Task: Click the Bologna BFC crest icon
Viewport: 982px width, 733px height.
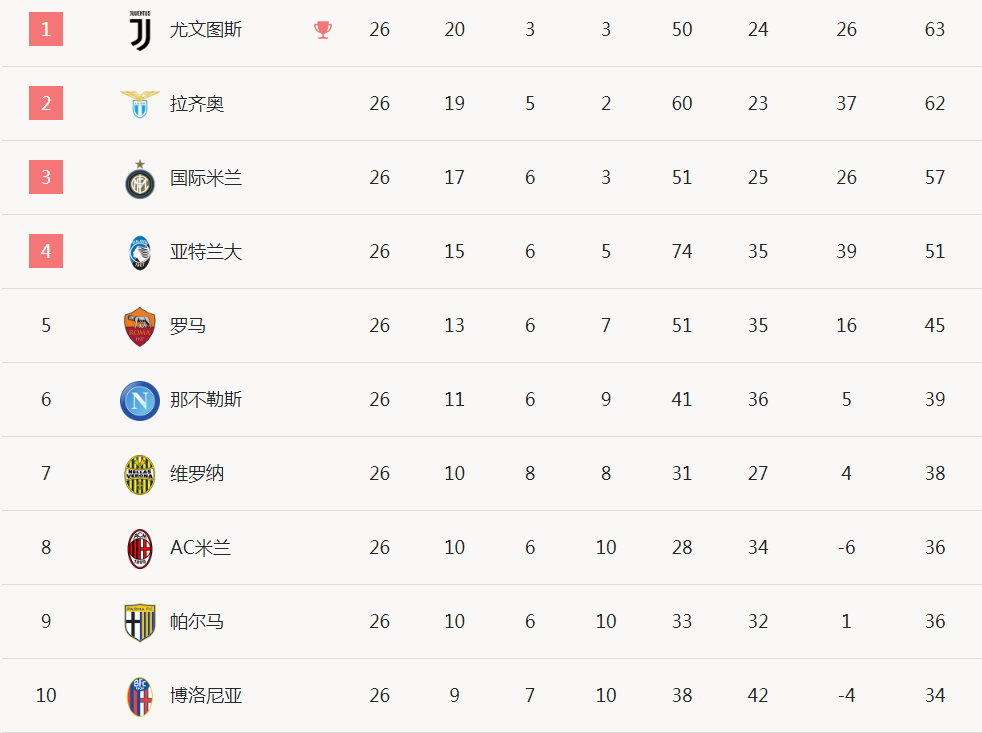Action: tap(140, 696)
